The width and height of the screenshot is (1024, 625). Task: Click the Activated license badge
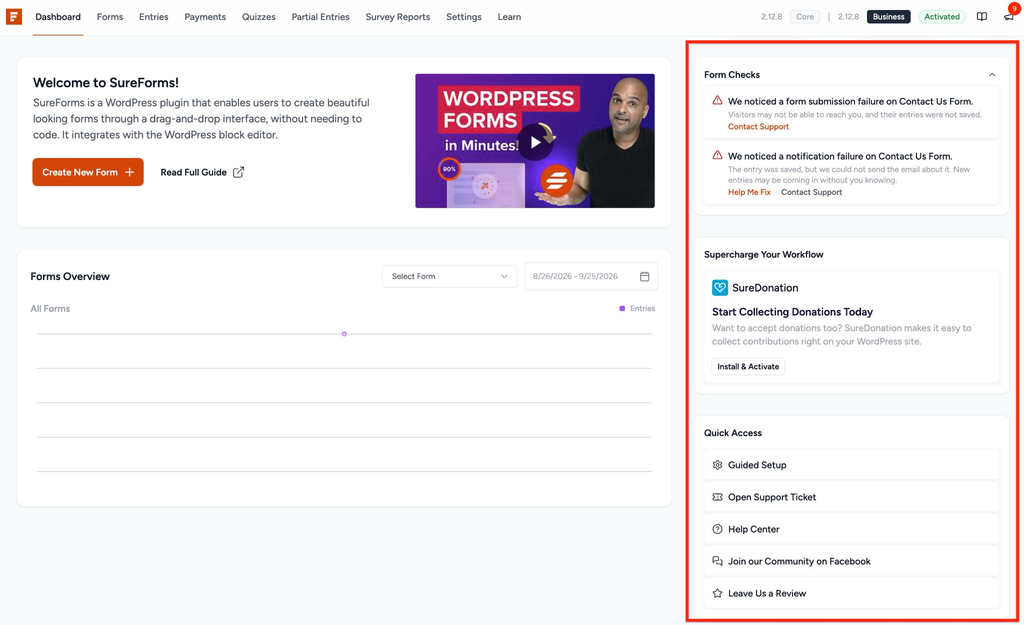click(942, 17)
